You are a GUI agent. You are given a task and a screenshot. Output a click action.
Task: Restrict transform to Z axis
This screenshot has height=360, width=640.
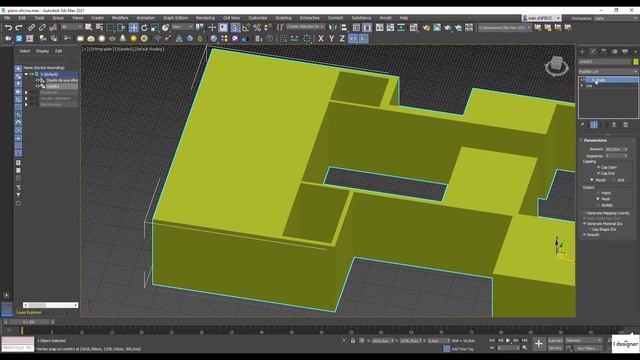coord(342,39)
